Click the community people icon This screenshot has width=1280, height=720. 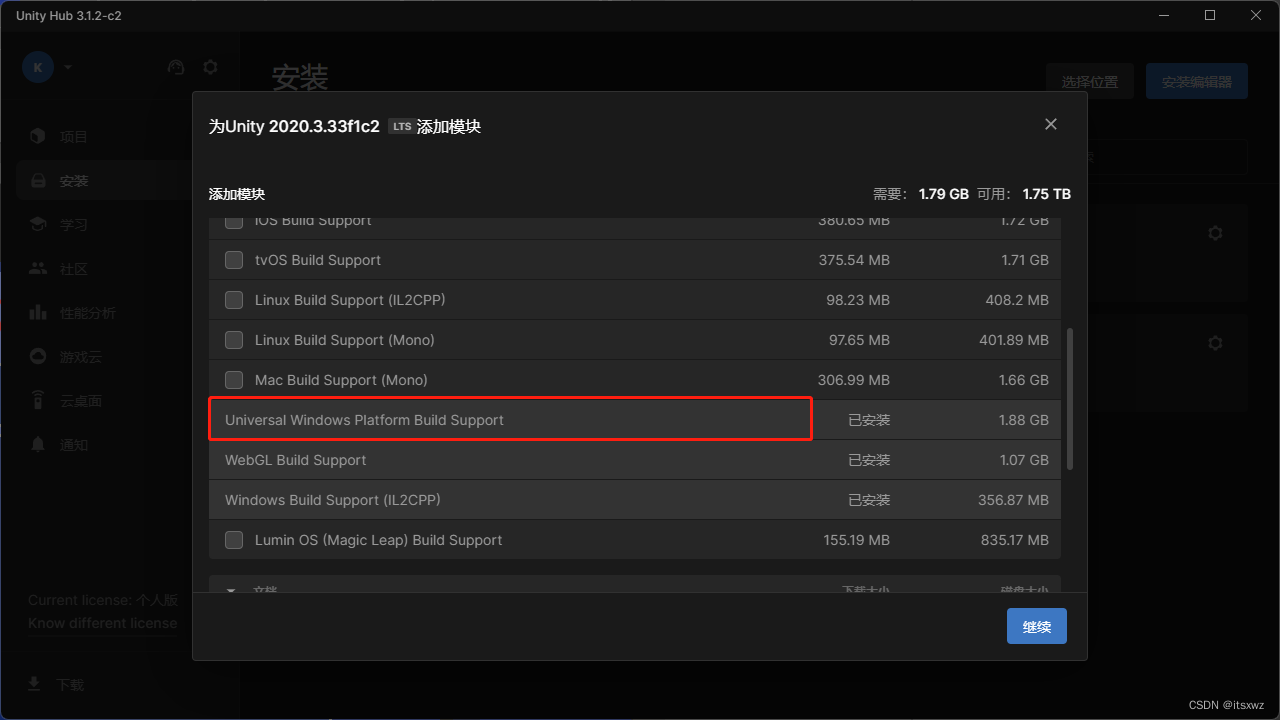[x=38, y=268]
